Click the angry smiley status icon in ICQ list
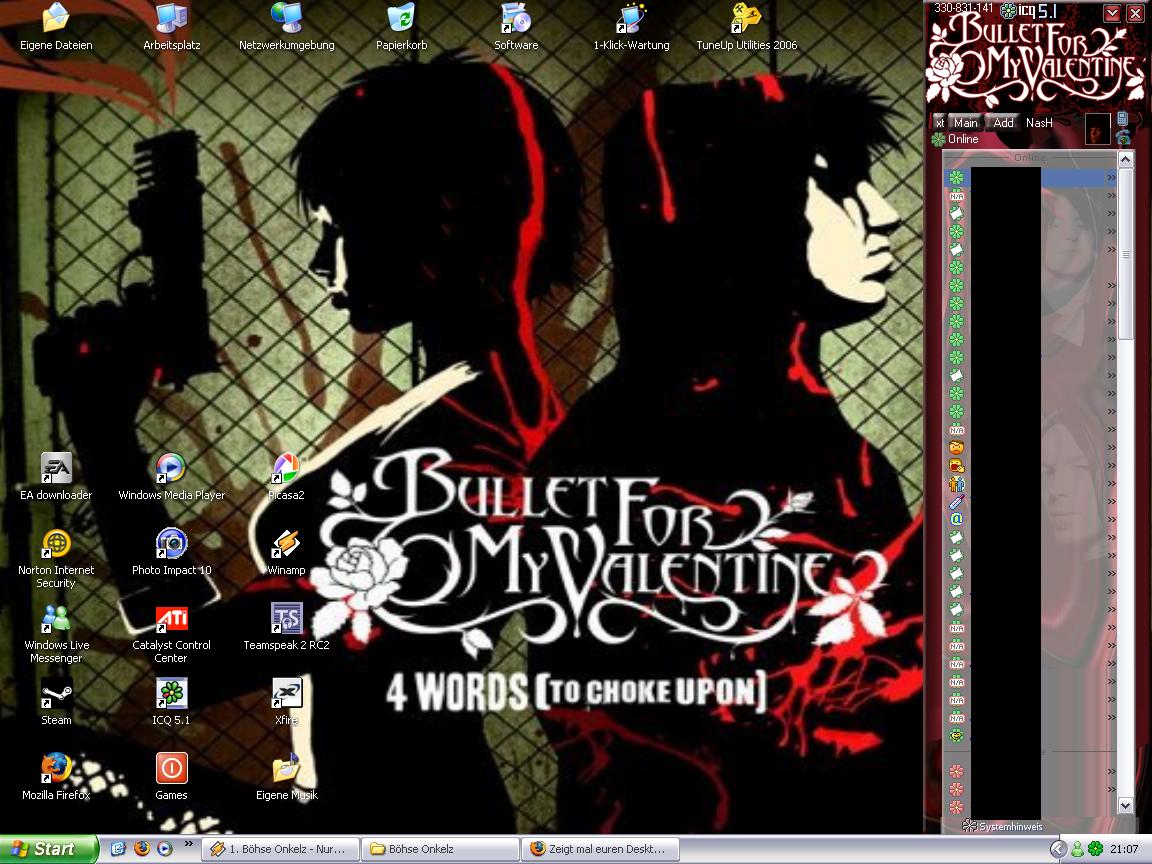The width and height of the screenshot is (1152, 864). 956,447
